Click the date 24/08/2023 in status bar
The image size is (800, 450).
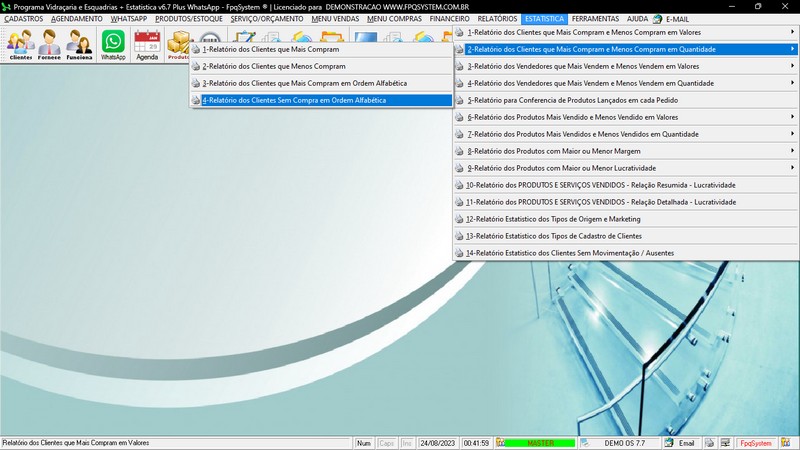click(x=438, y=443)
